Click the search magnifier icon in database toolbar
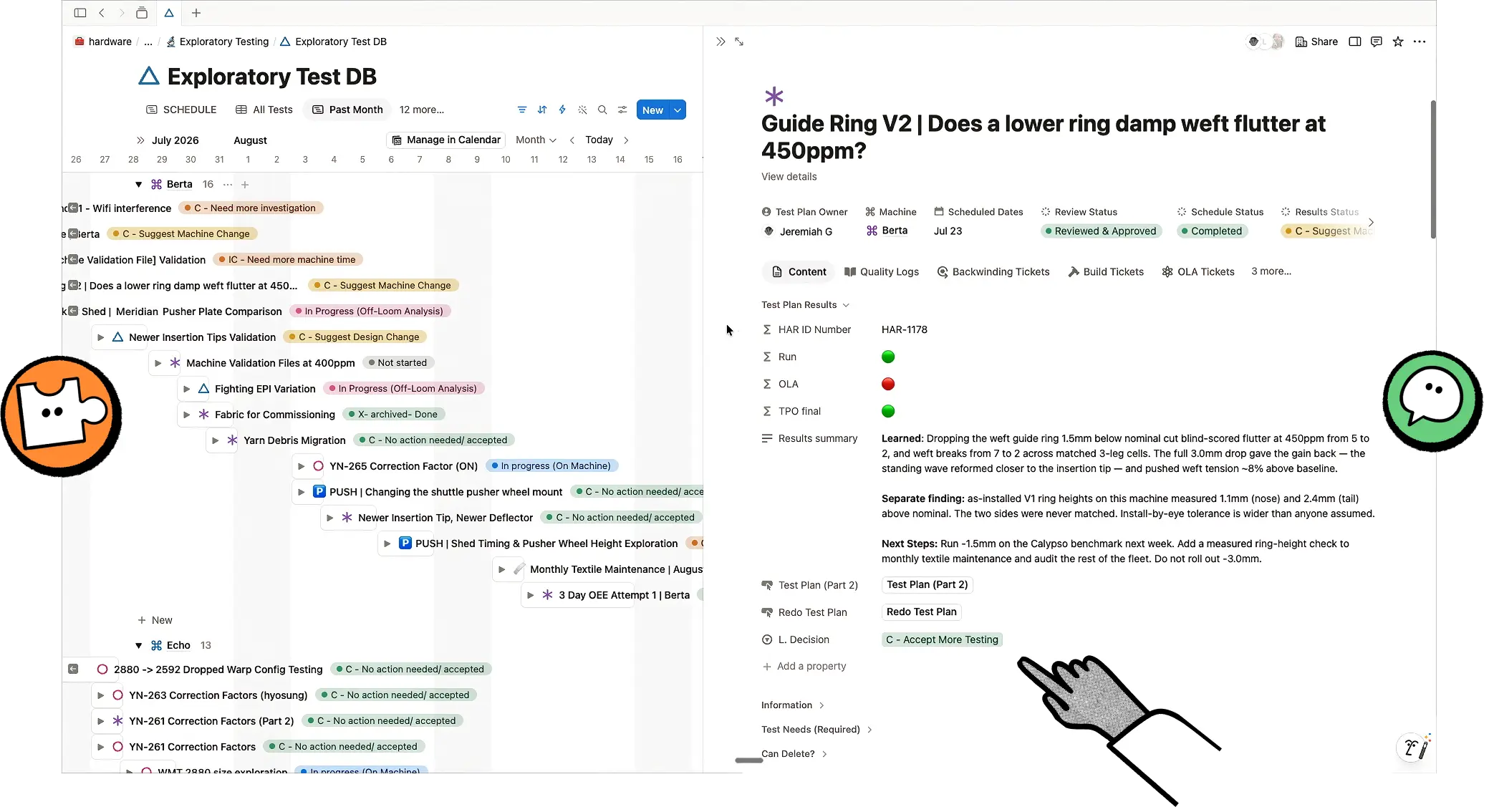Image resolution: width=1494 pixels, height=812 pixels. [602, 110]
